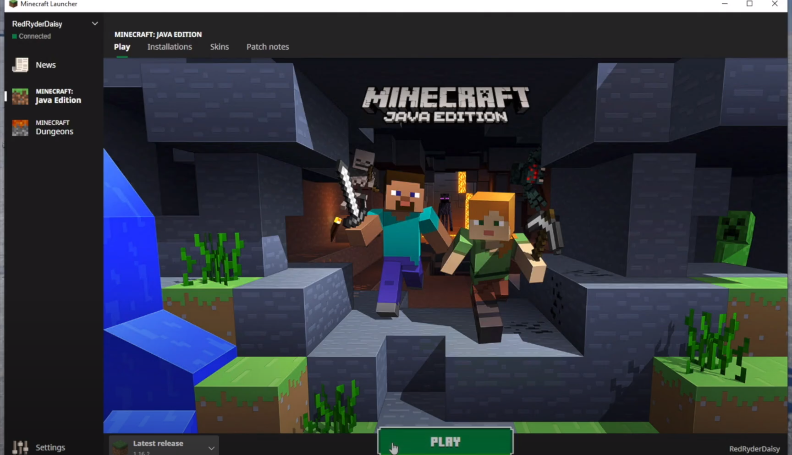Click the Minecraft Java Edition logo artwork

point(446,105)
